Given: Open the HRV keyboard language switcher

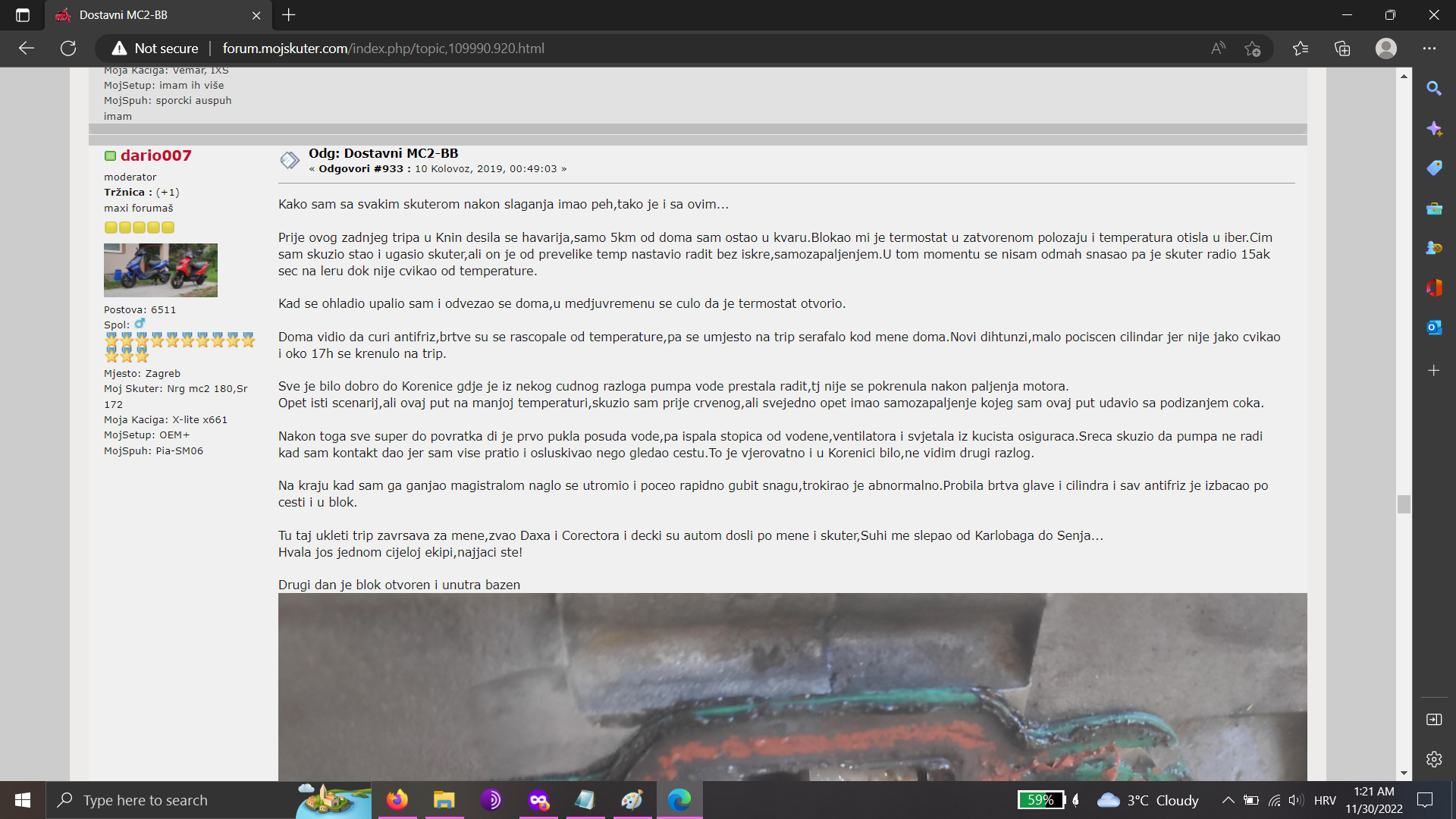Looking at the screenshot, I should click(x=1325, y=800).
